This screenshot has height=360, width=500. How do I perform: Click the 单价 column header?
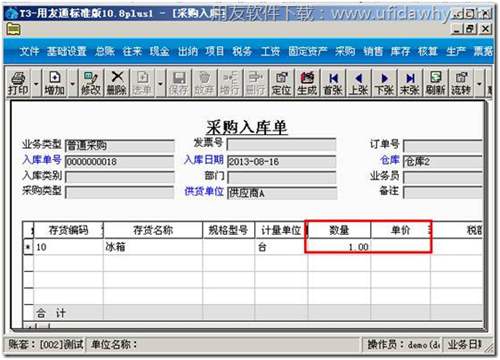click(400, 230)
